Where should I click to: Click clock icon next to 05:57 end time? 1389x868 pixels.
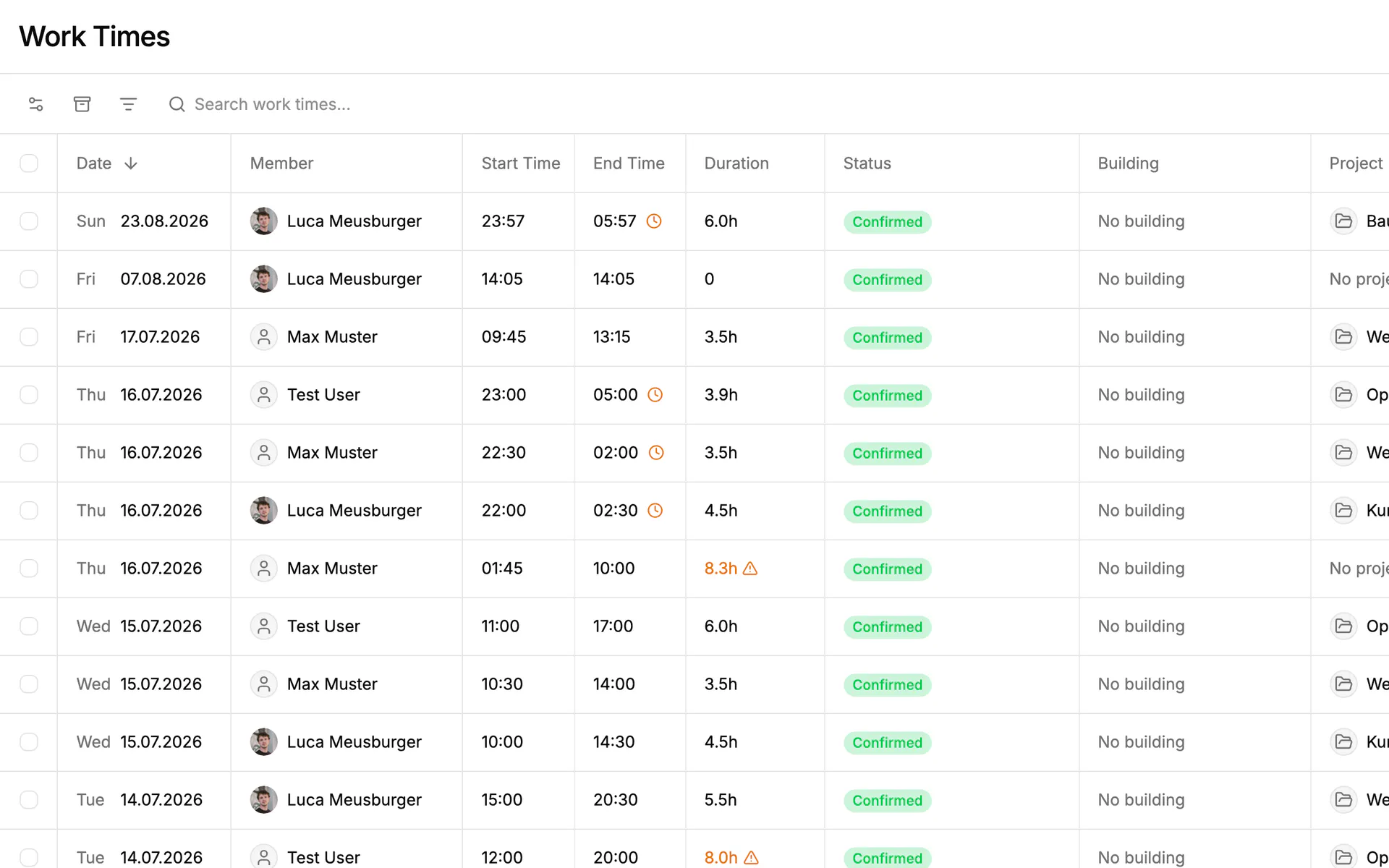(x=654, y=221)
